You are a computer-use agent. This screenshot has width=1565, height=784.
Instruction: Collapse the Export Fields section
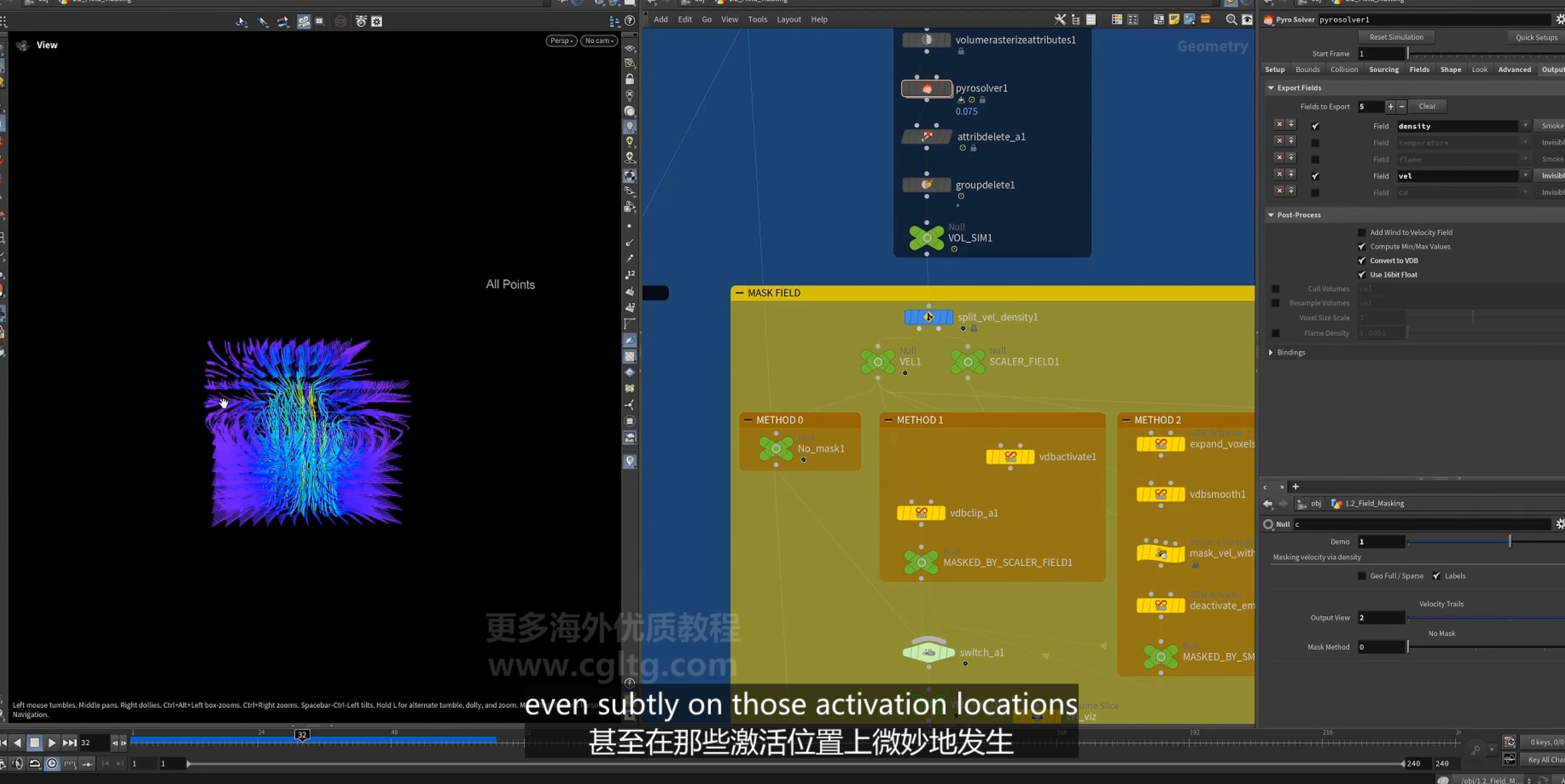click(x=1271, y=88)
